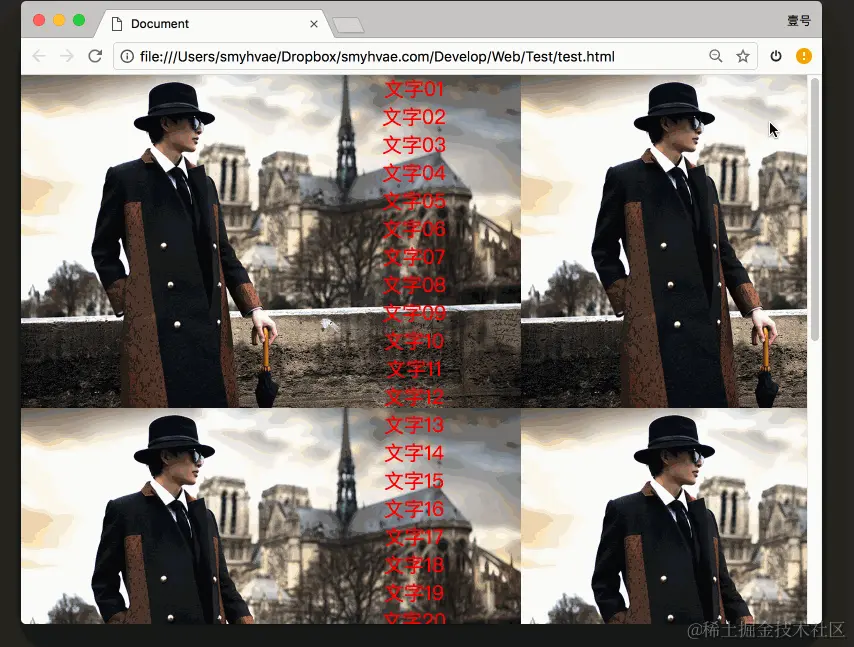Click the red text 文字01
854x647 pixels.
(x=414, y=89)
